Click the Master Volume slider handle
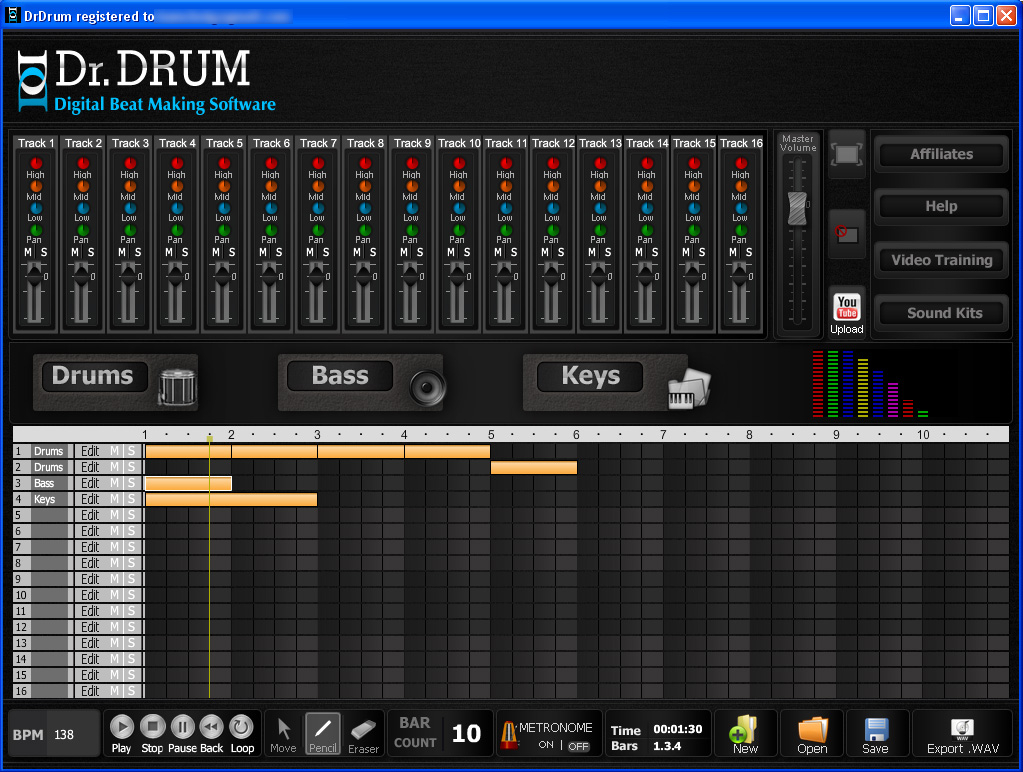 797,208
